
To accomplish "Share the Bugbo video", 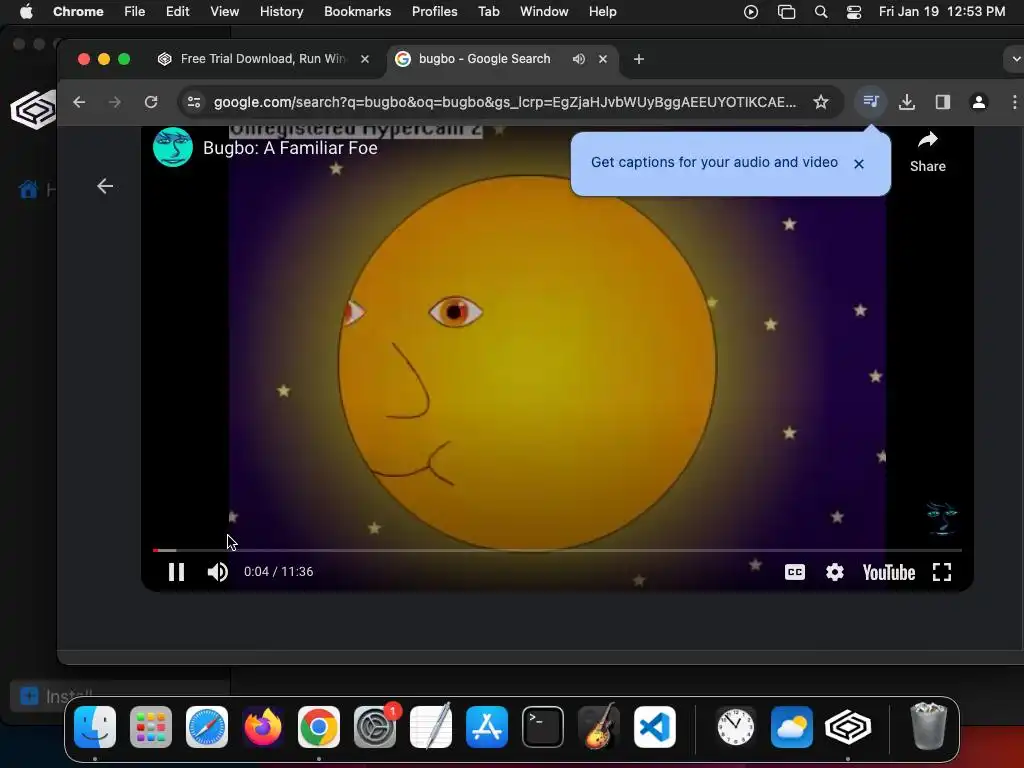I will tap(927, 152).
